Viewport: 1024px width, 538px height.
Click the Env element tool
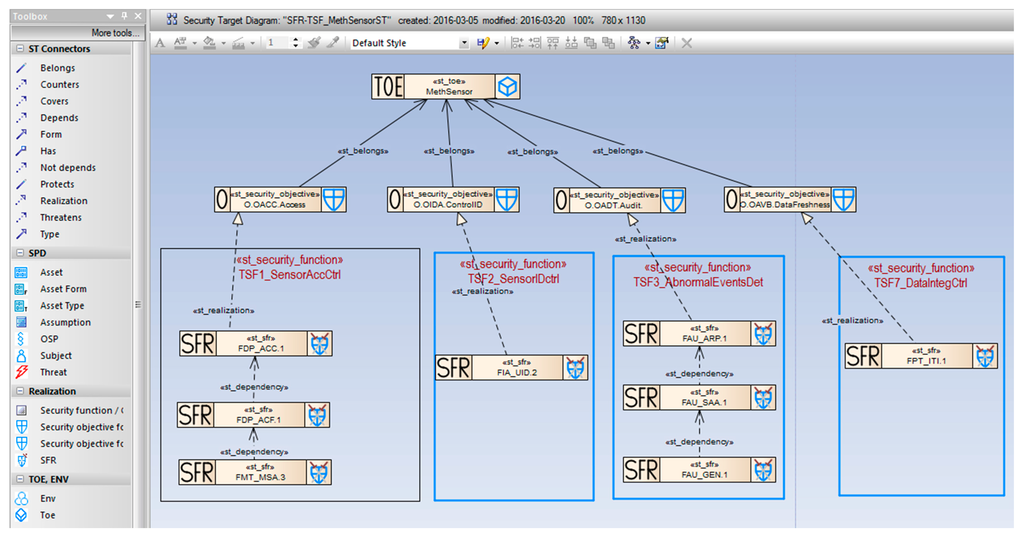coord(48,498)
